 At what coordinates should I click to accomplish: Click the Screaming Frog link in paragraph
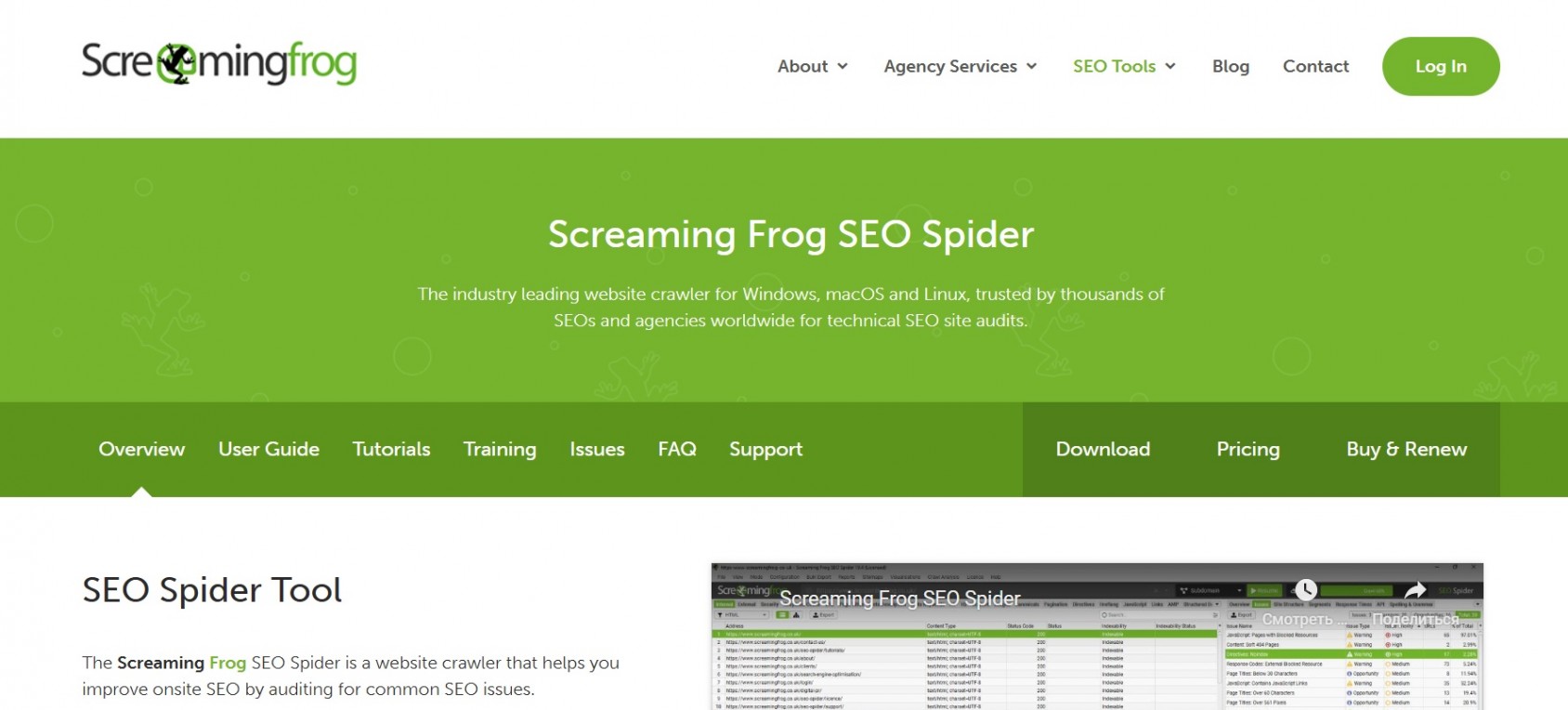[181, 663]
